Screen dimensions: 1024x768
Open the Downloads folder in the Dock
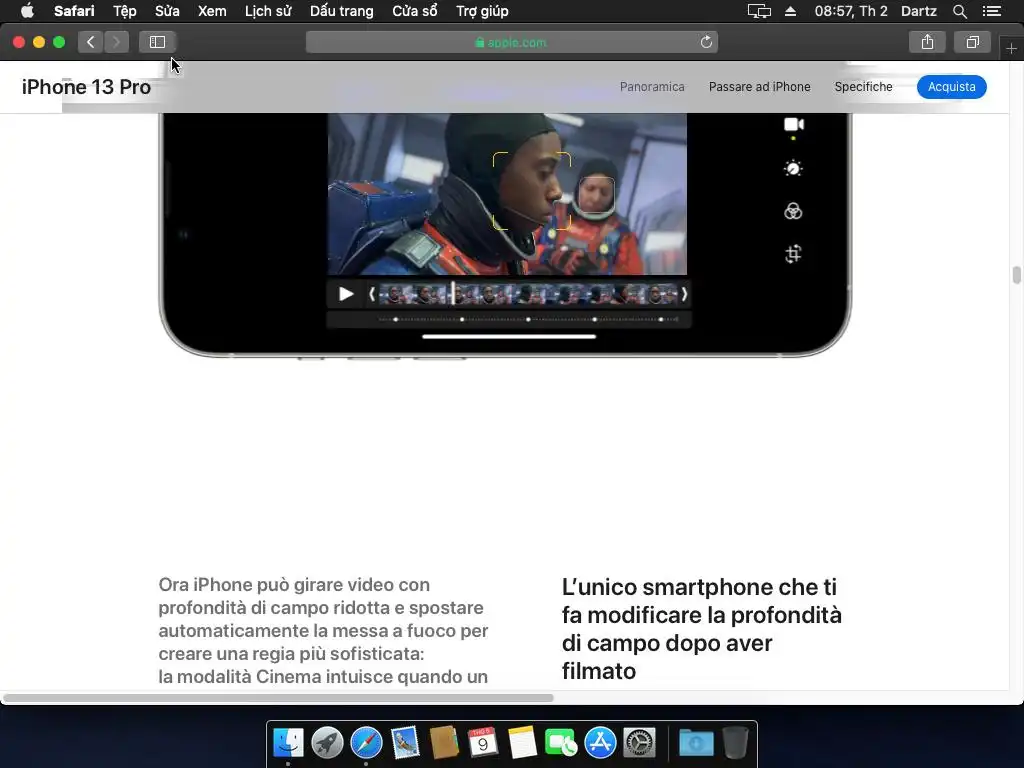(696, 743)
